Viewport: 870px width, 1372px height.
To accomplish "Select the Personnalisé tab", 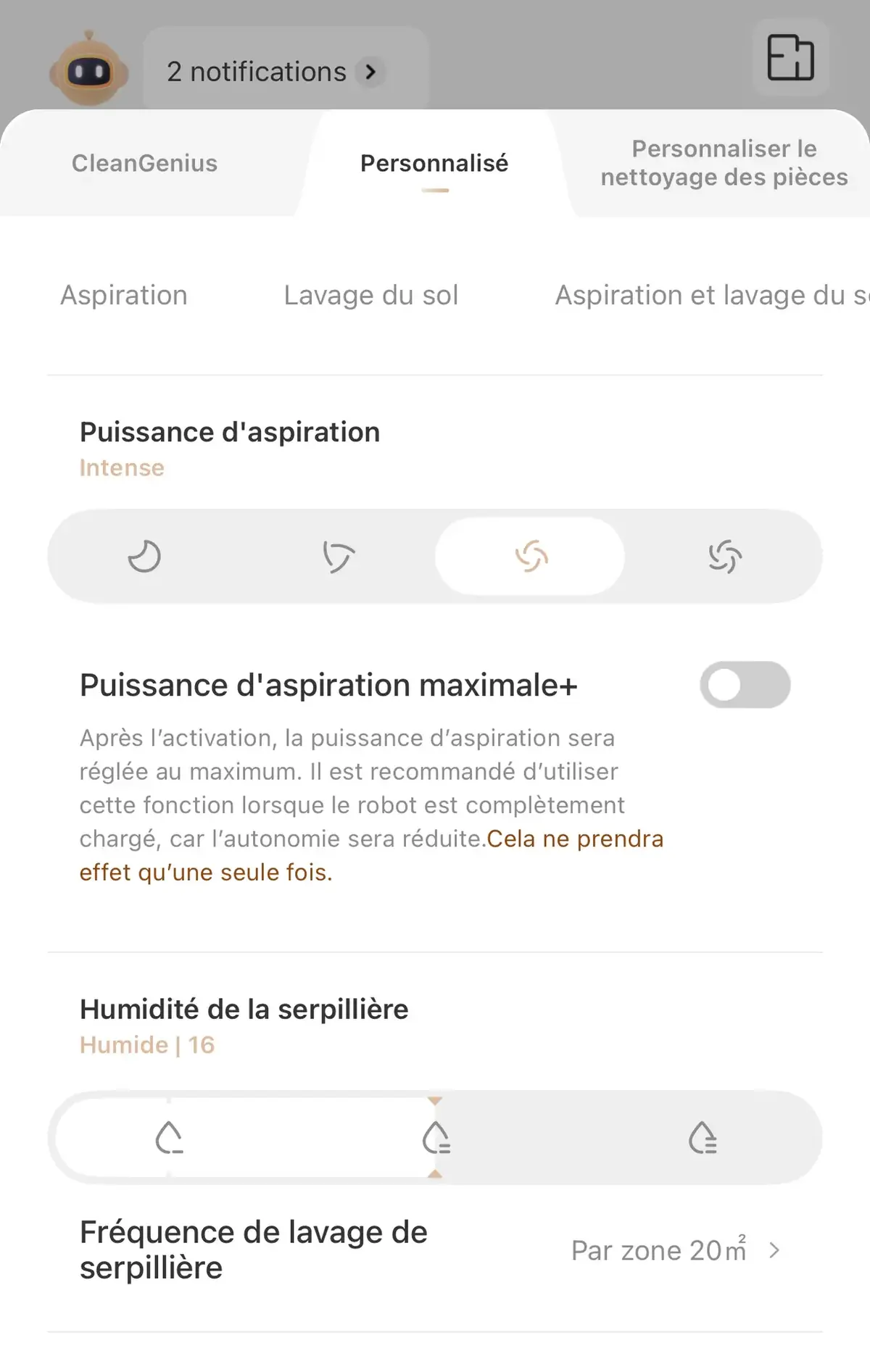I will (x=434, y=163).
